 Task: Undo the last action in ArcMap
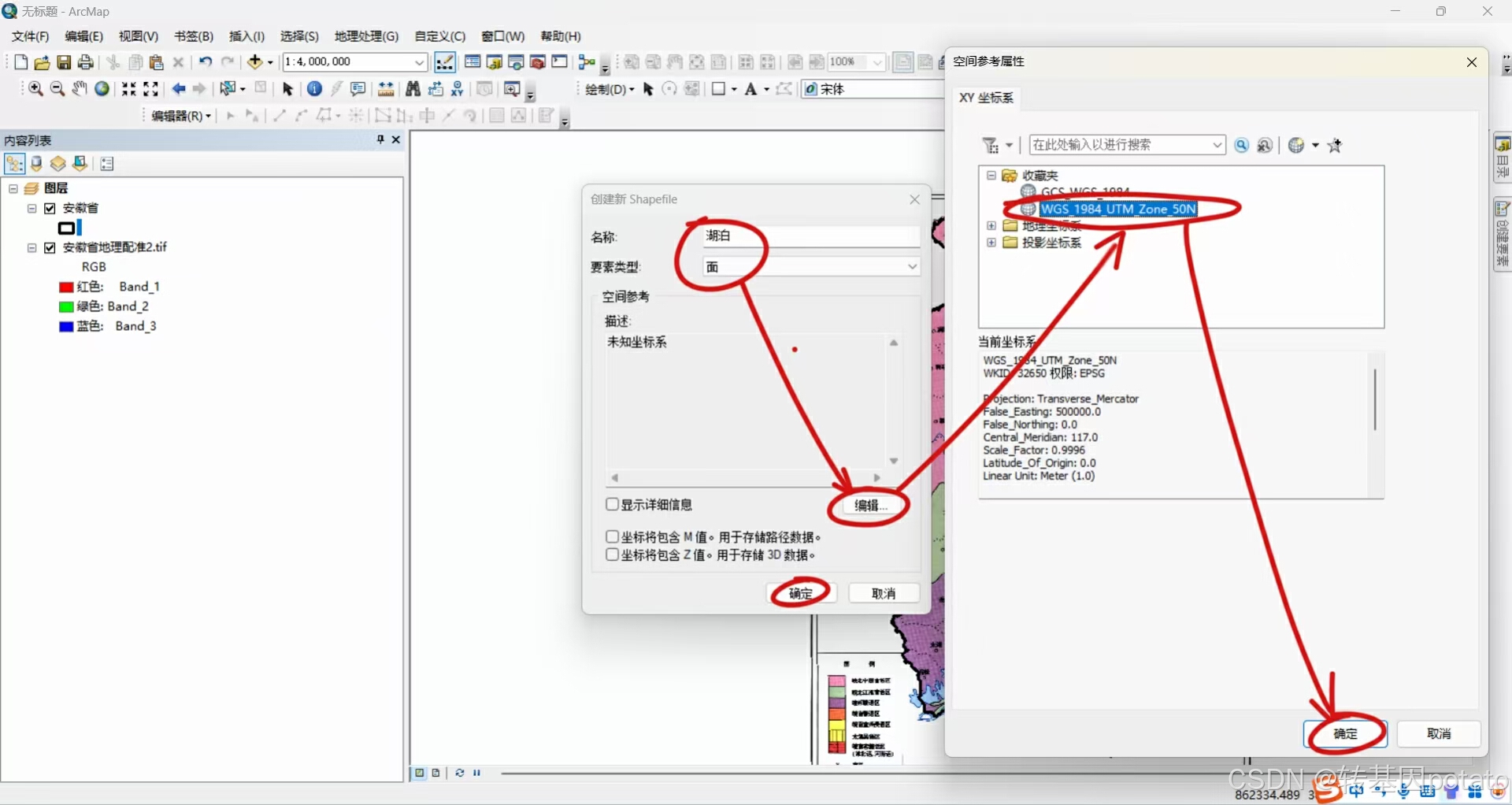tap(206, 61)
